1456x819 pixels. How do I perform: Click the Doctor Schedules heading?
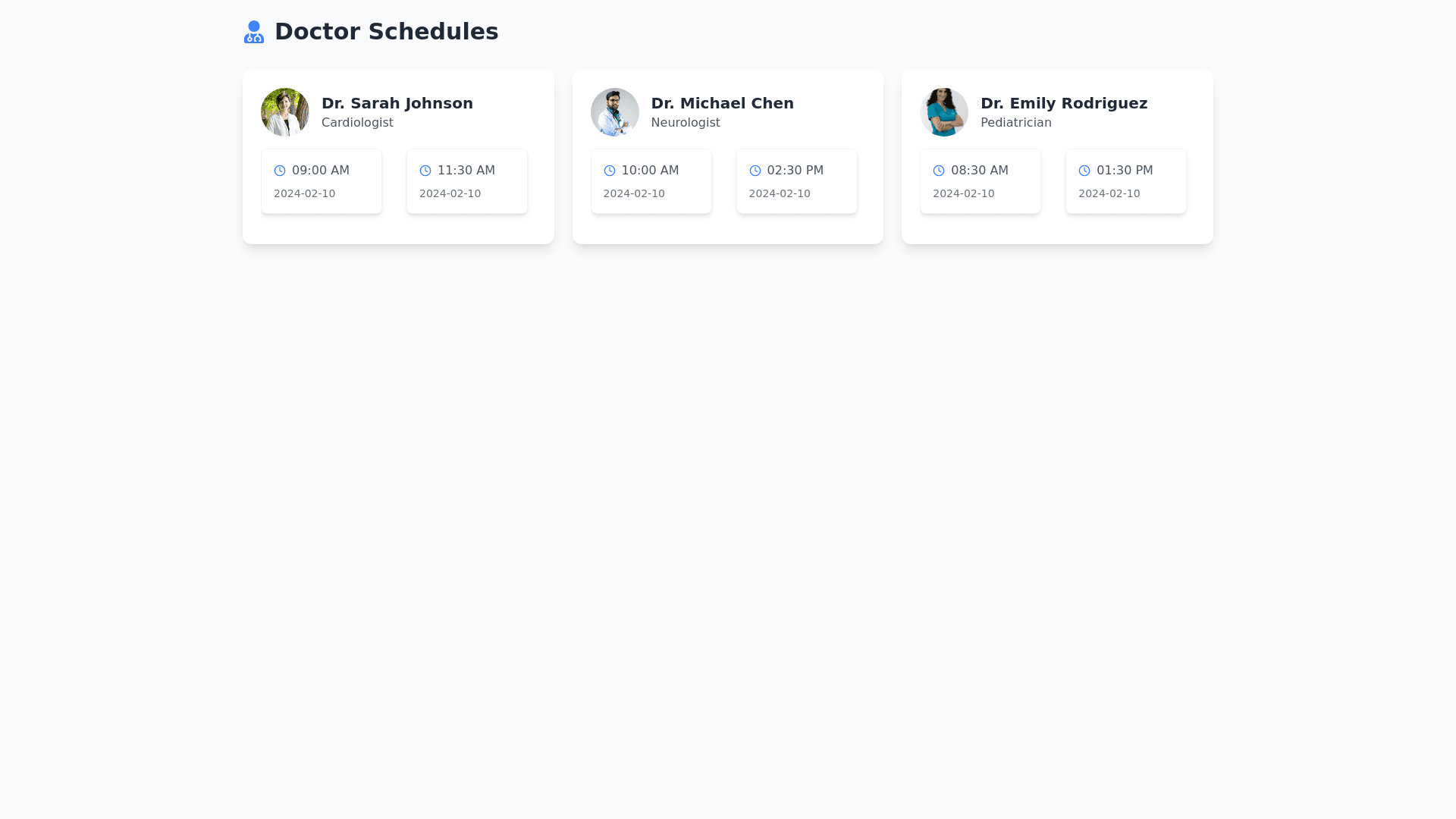point(386,32)
